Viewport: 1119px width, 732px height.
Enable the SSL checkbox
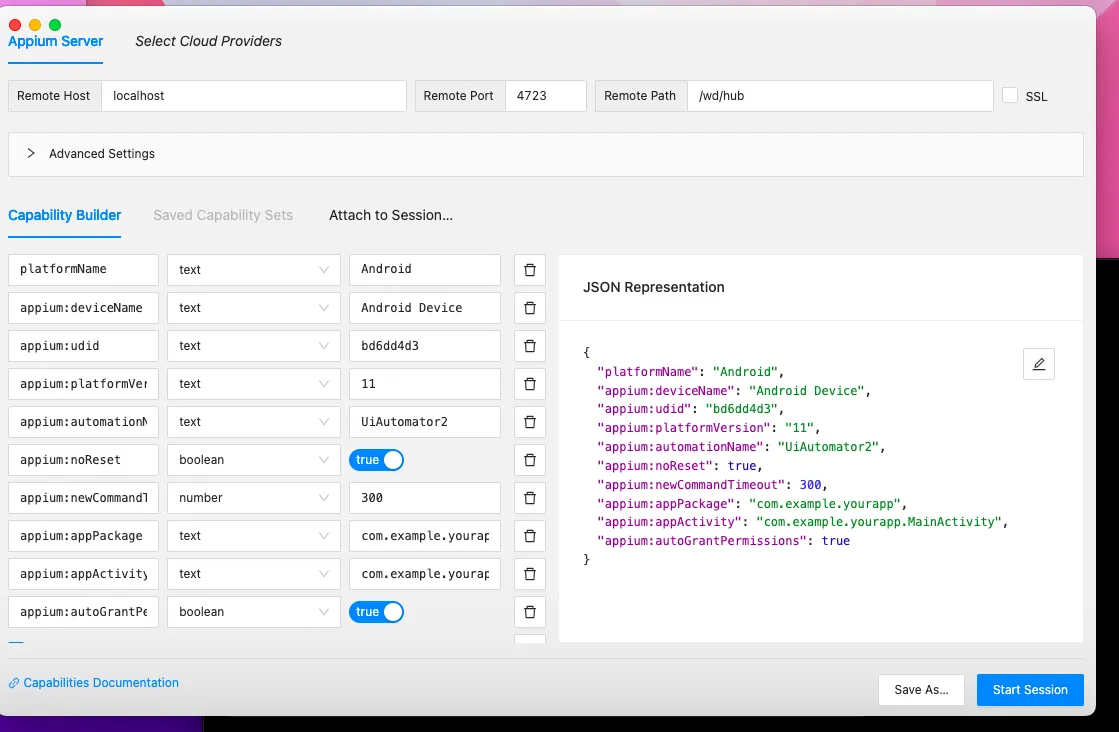[1010, 96]
